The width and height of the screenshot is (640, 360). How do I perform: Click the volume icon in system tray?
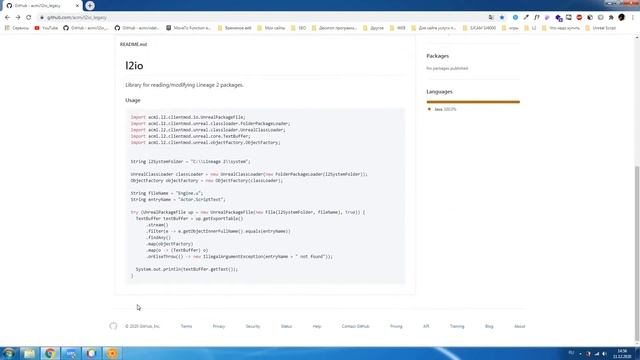point(604,354)
